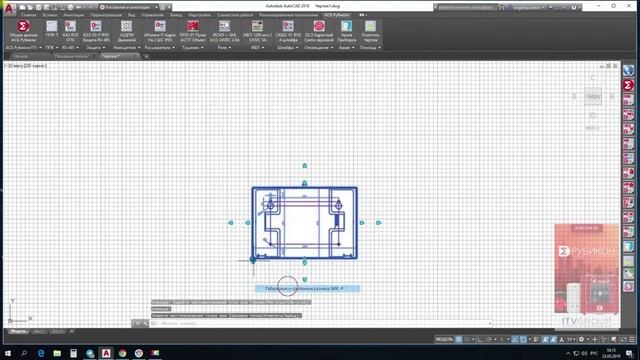The height and width of the screenshot is (360, 640).
Task: Add a new drawing tab with plus
Action: pyautogui.click(x=147, y=56)
